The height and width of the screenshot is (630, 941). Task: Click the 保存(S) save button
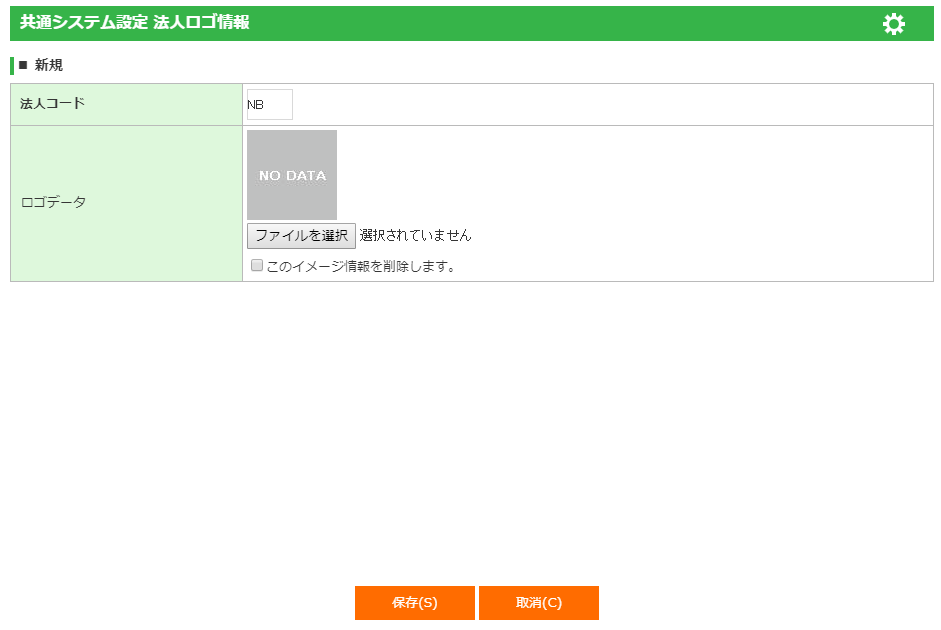(x=414, y=603)
